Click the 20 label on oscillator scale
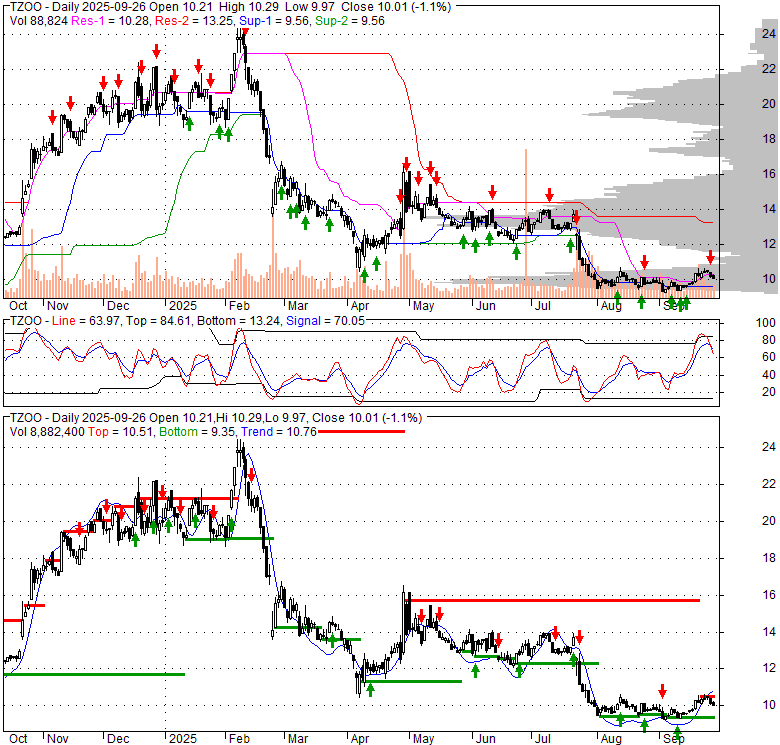This screenshot has height=745, width=780. [x=769, y=392]
